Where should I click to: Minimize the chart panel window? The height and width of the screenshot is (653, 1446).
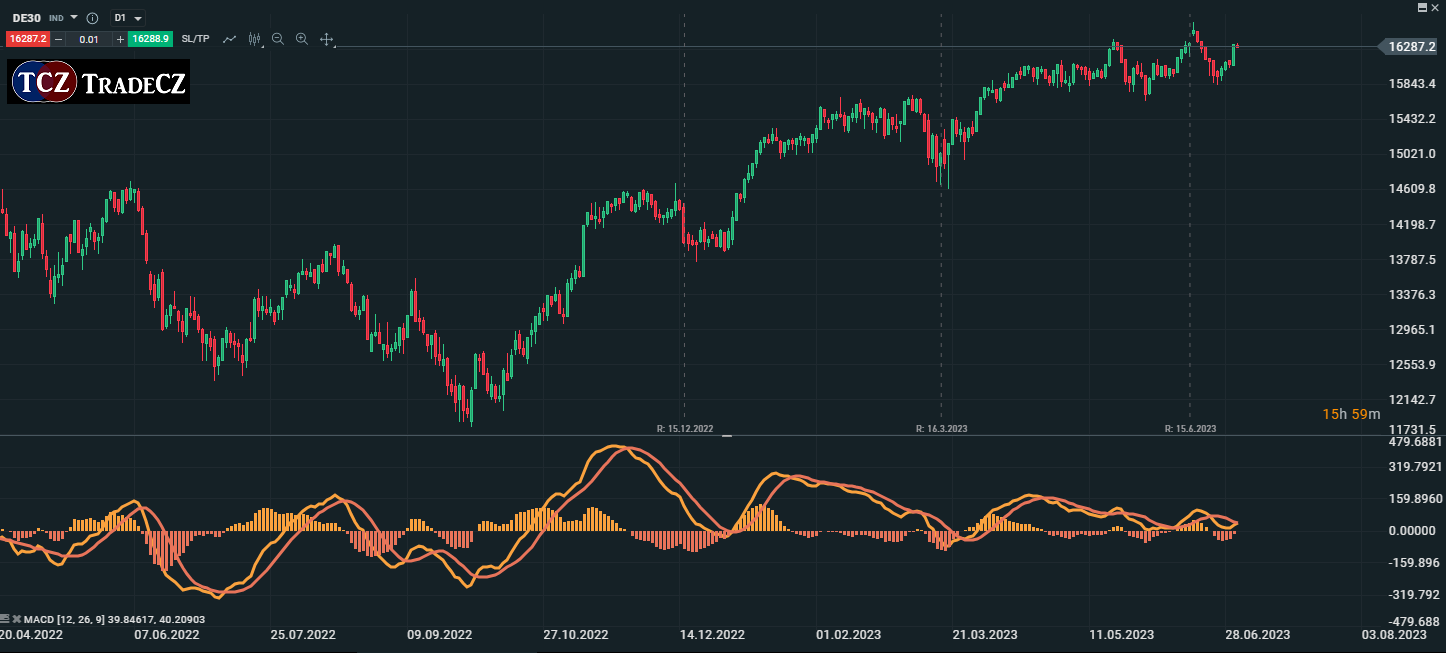(1423, 6)
